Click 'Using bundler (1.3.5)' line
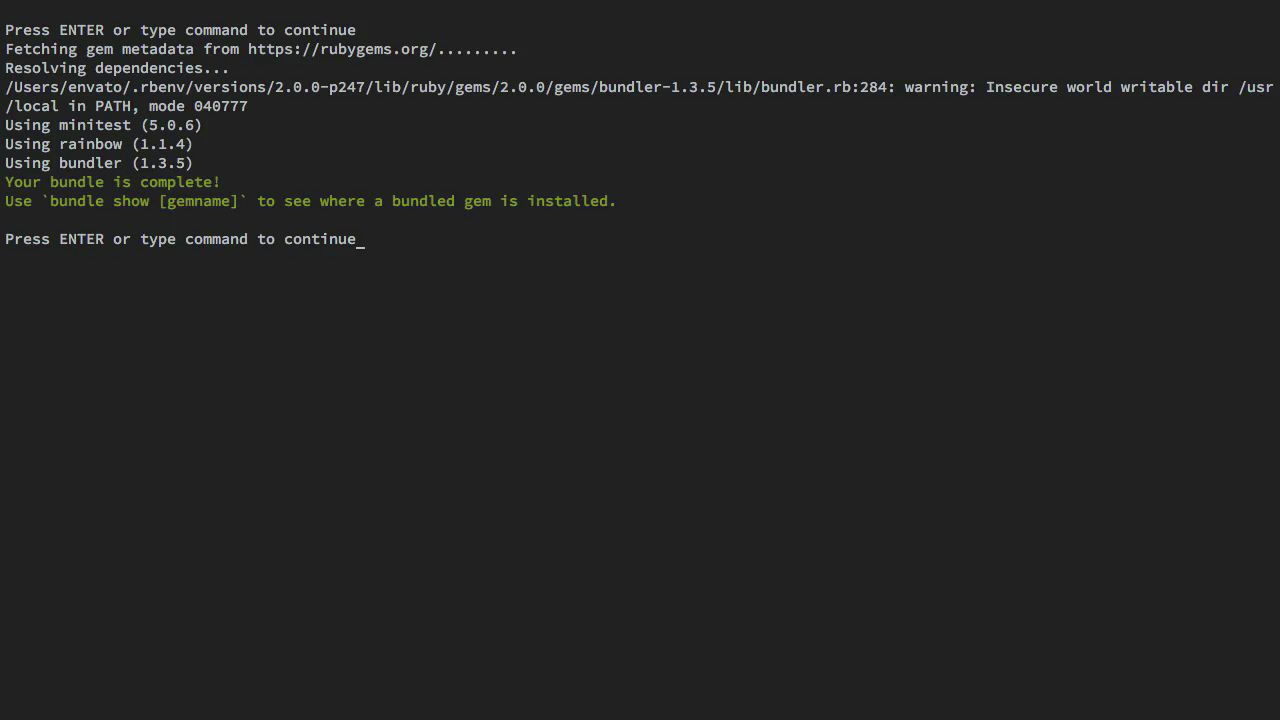 tap(99, 163)
